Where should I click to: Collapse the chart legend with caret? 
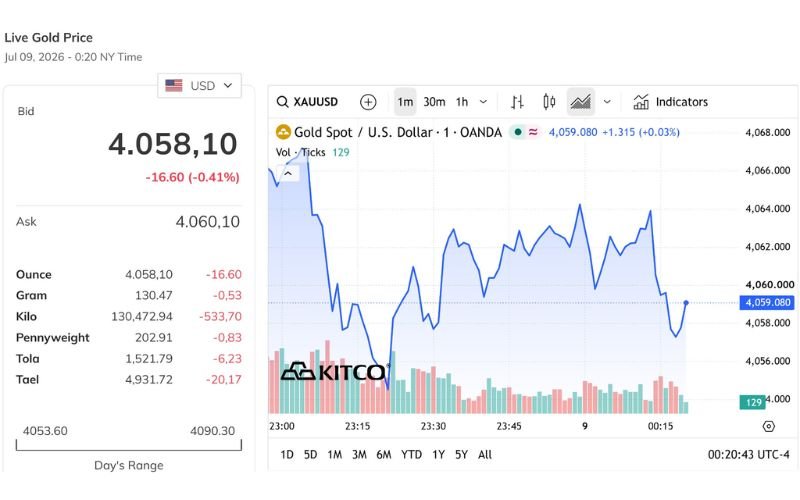288,173
